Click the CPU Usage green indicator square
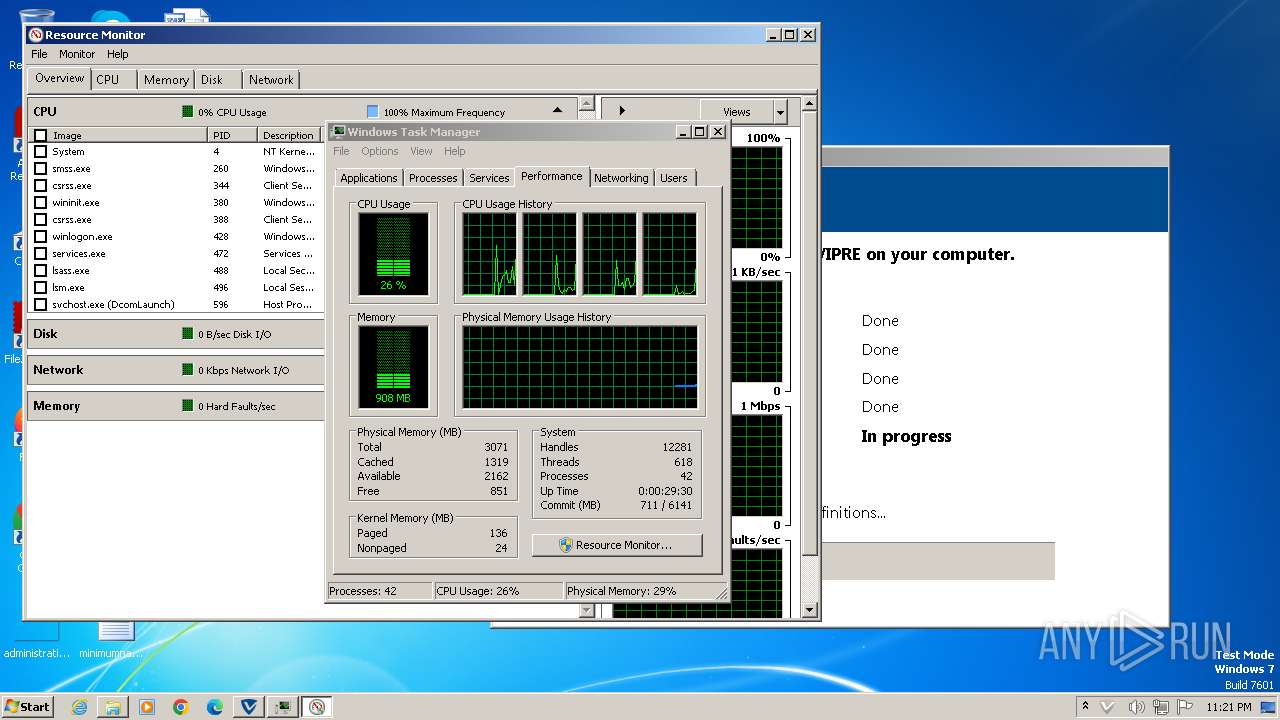This screenshot has width=1280, height=720. (x=187, y=111)
